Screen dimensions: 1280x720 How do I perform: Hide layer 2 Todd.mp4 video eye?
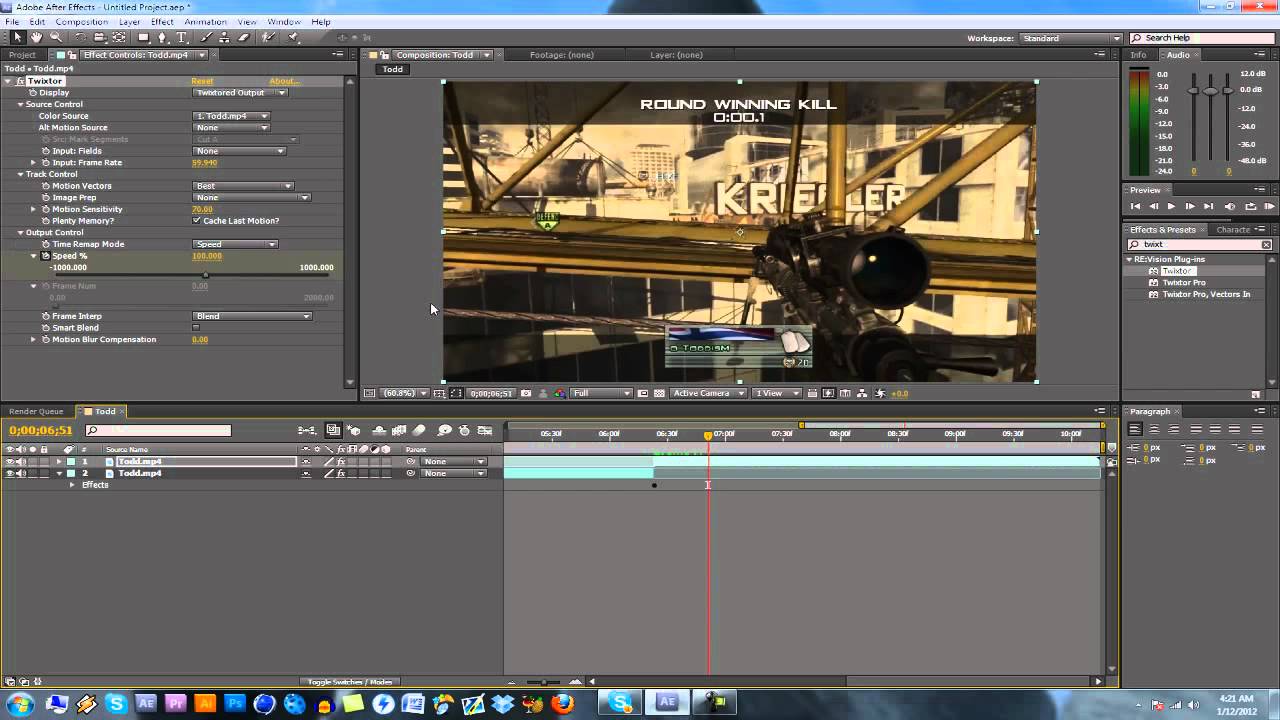click(x=10, y=473)
